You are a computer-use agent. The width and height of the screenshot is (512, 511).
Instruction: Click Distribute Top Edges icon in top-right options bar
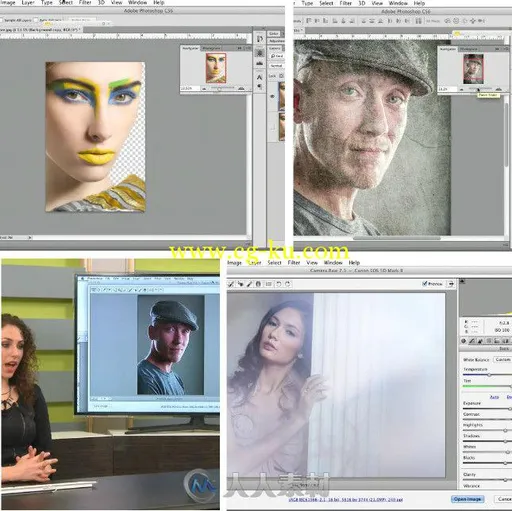364,21
